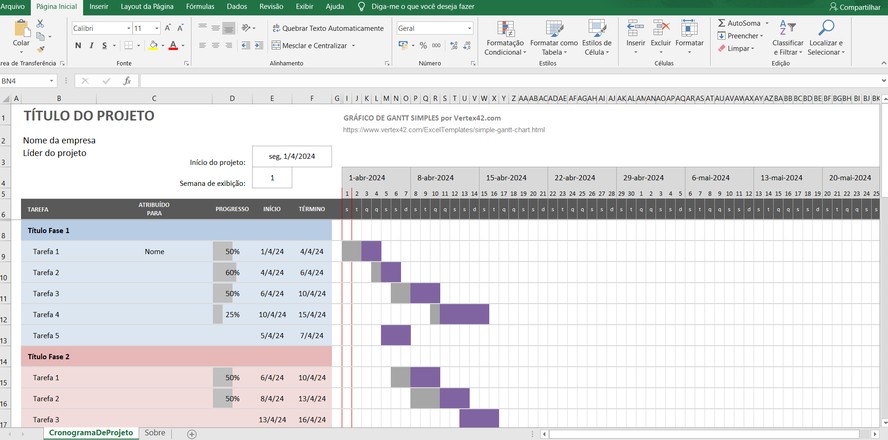Expand the Geral number format dropdown
This screenshot has height=440, width=888.
click(x=469, y=28)
